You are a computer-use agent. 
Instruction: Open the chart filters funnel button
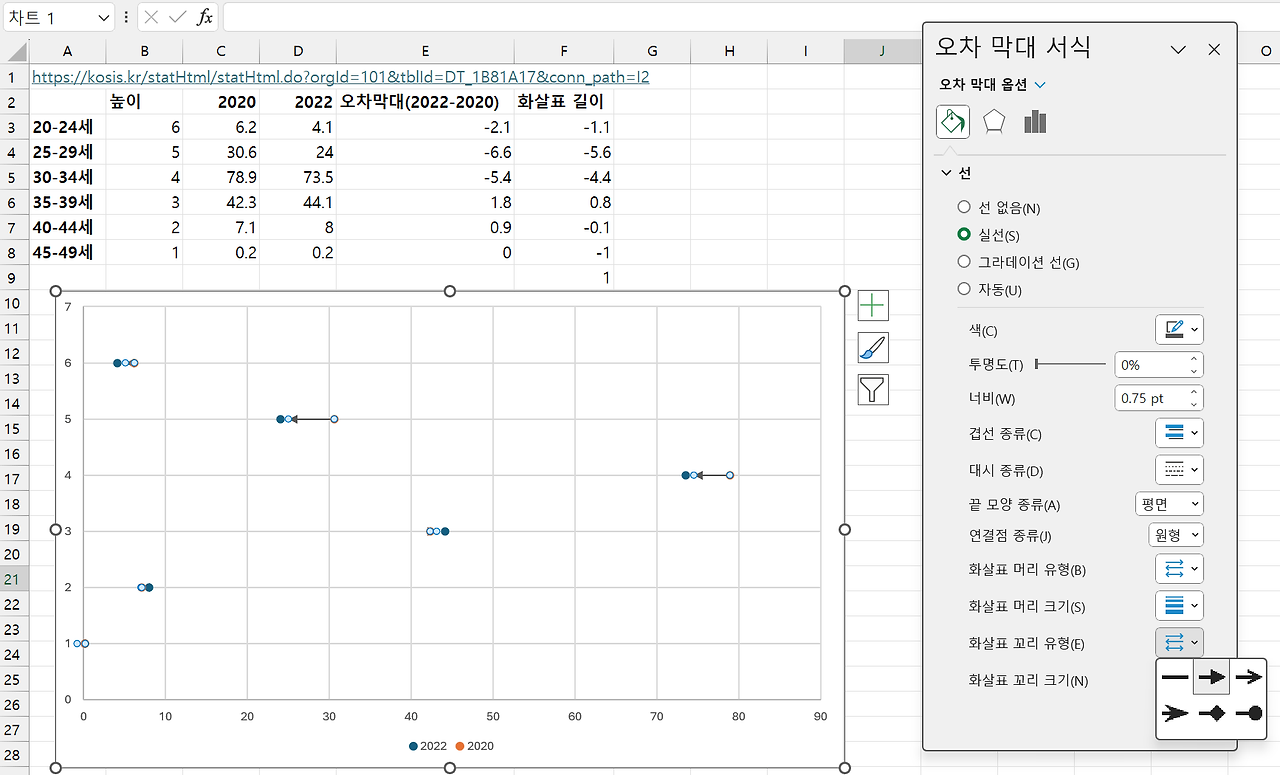(873, 389)
